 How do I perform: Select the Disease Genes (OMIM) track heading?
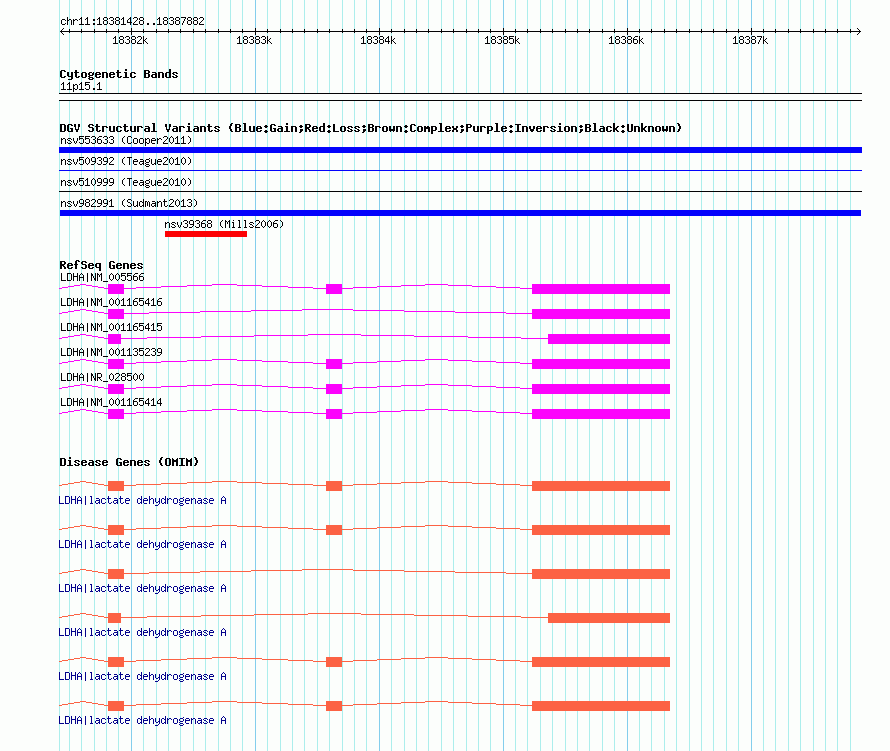(x=129, y=462)
